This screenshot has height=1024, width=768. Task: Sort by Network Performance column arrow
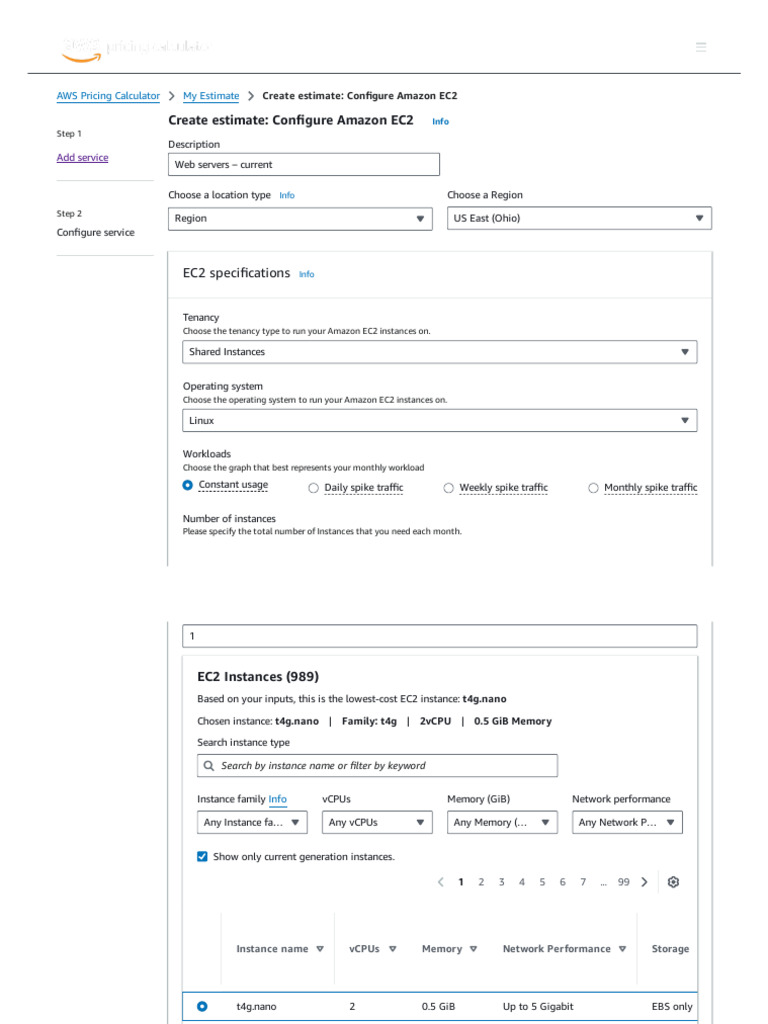(x=622, y=949)
